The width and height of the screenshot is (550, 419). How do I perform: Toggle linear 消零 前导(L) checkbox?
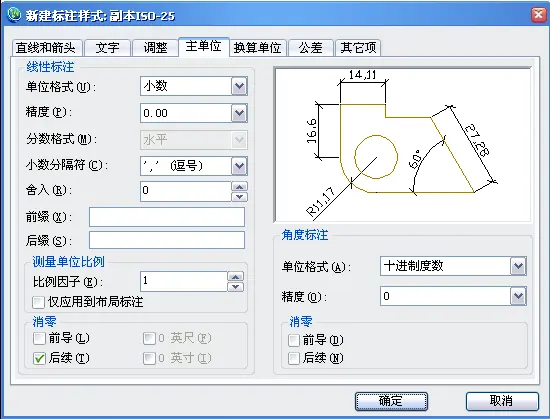pyautogui.click(x=39, y=339)
